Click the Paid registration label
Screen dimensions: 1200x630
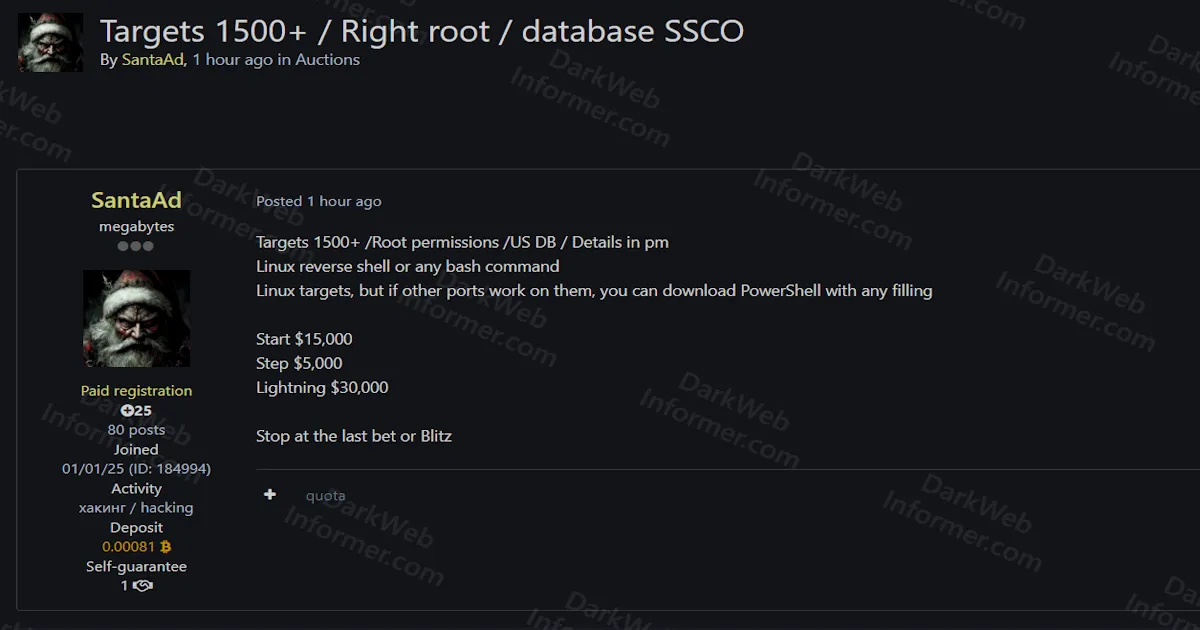click(136, 390)
